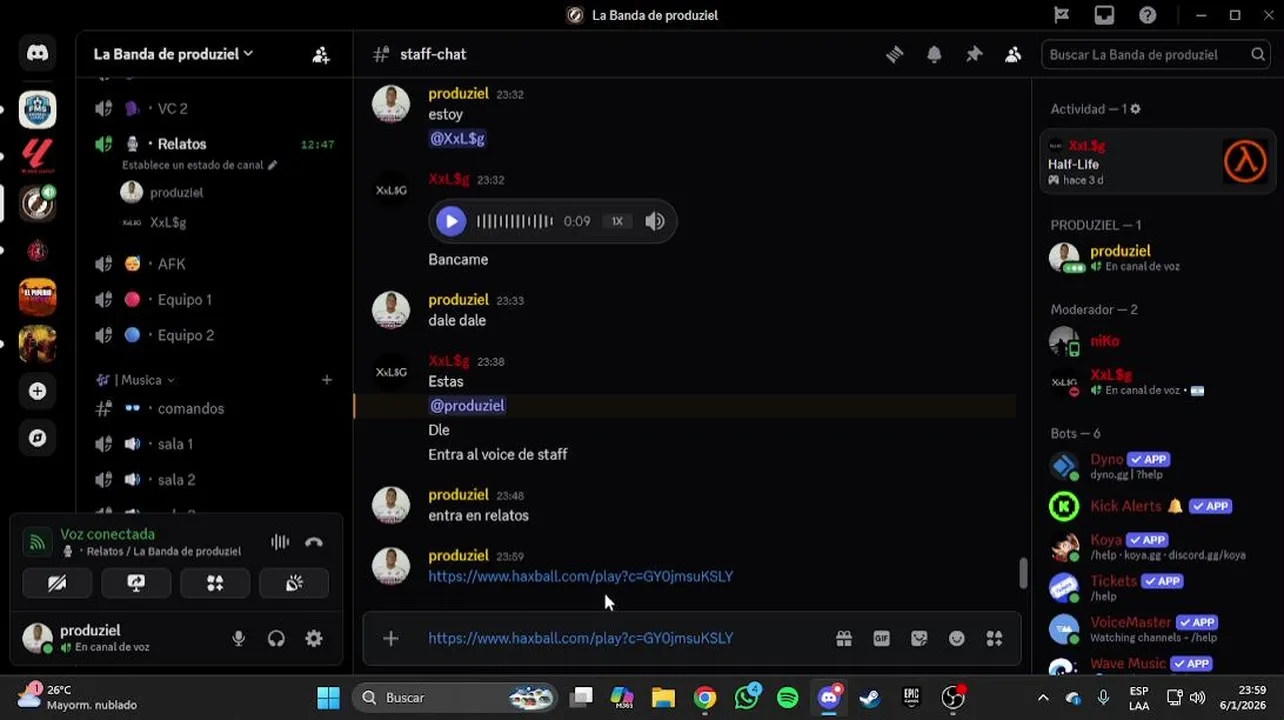The image size is (1284, 720).
Task: Open Windows Start menu
Action: click(x=328, y=698)
